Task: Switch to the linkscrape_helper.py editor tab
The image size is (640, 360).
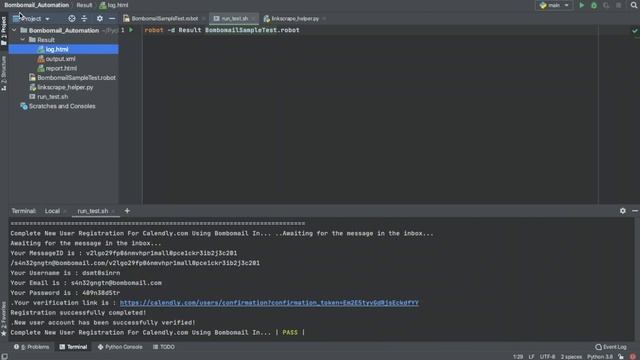Action: tap(295, 19)
